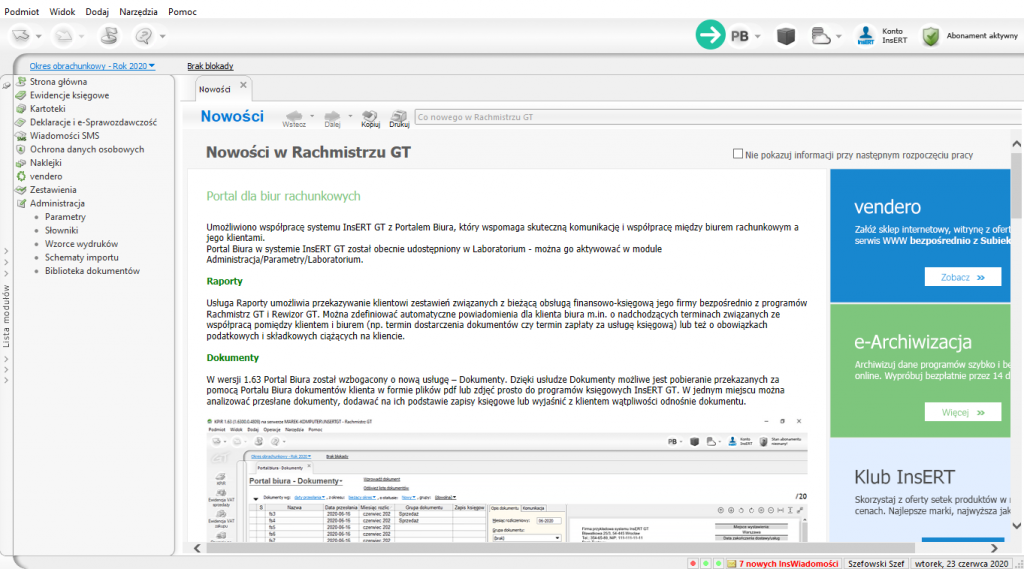Open the dropdown arrow beside the cloud database icon
Screen dimensions: 1024x569
tap(839, 37)
